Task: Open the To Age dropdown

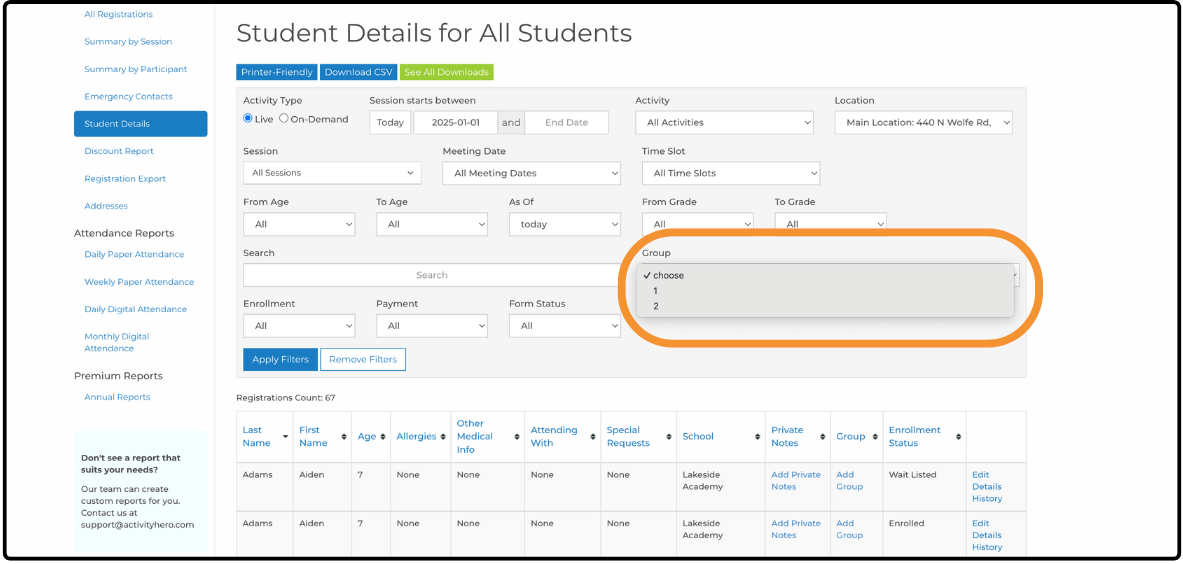Action: [x=432, y=224]
